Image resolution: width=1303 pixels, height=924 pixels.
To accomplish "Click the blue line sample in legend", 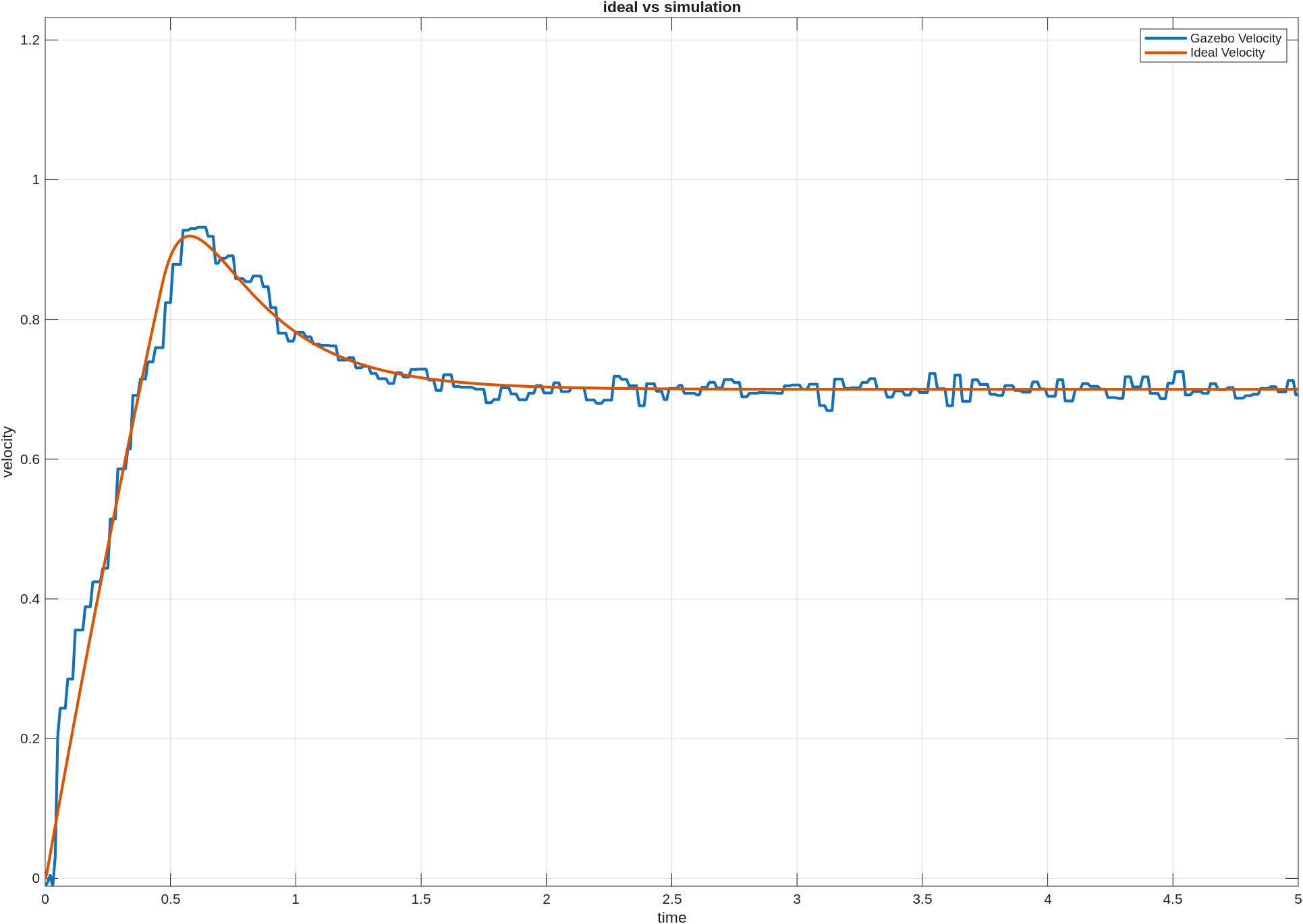I will pos(1165,38).
